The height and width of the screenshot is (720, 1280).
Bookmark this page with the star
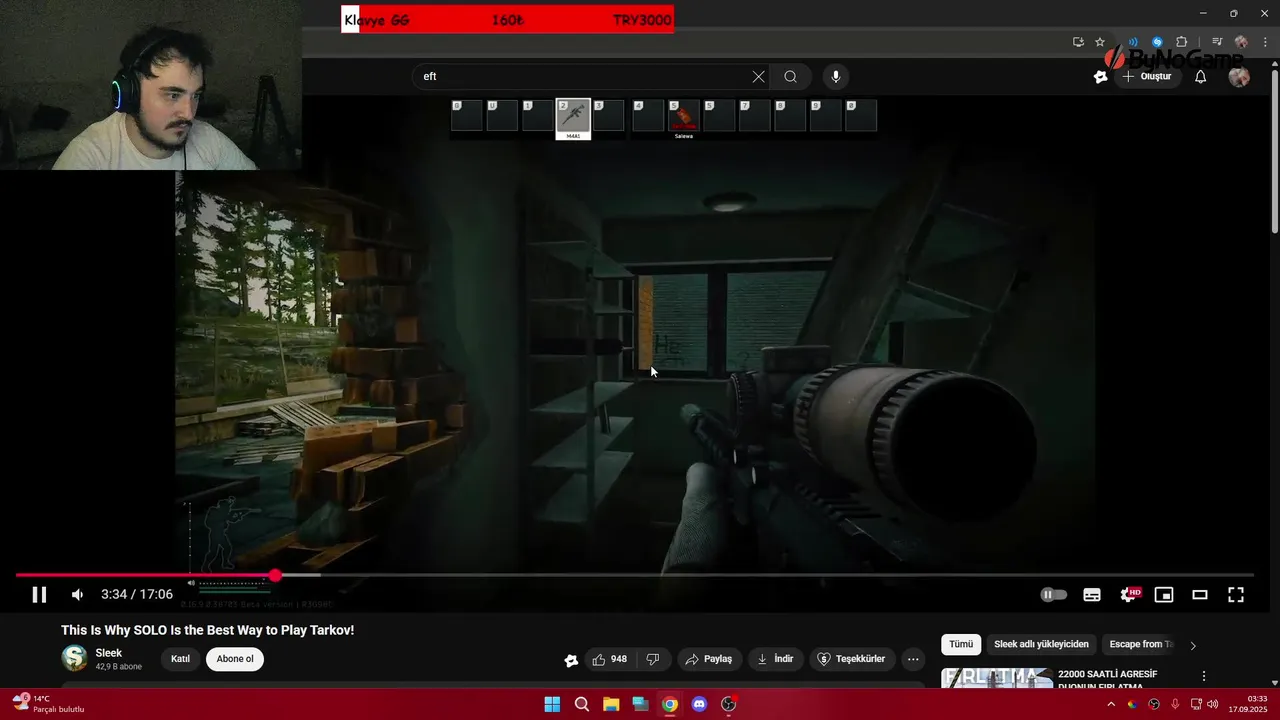coord(1100,42)
